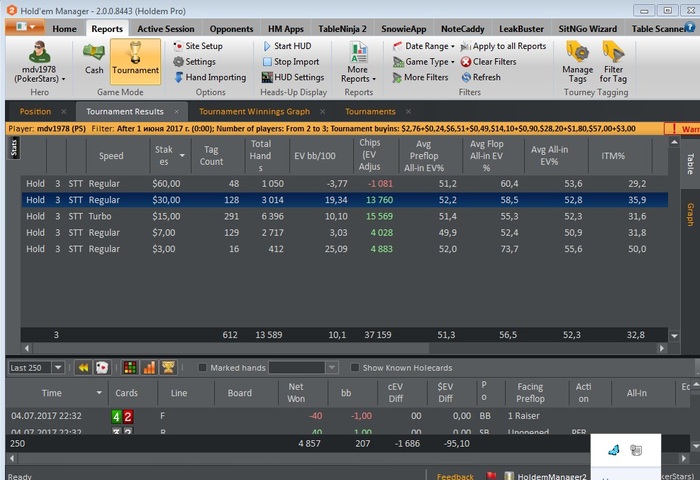Screen dimensions: 700x480
Task: Click the playing cards replayer icon
Action: [102, 367]
